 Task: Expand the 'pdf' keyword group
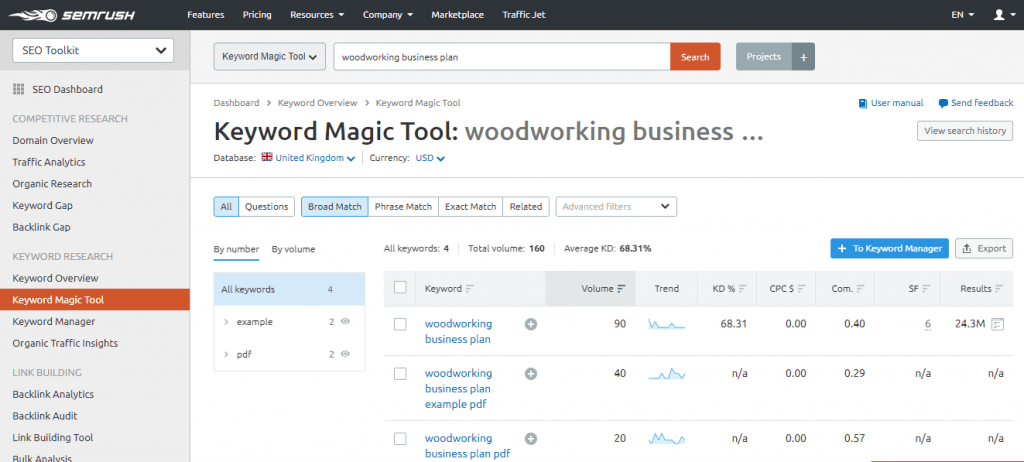coord(226,354)
